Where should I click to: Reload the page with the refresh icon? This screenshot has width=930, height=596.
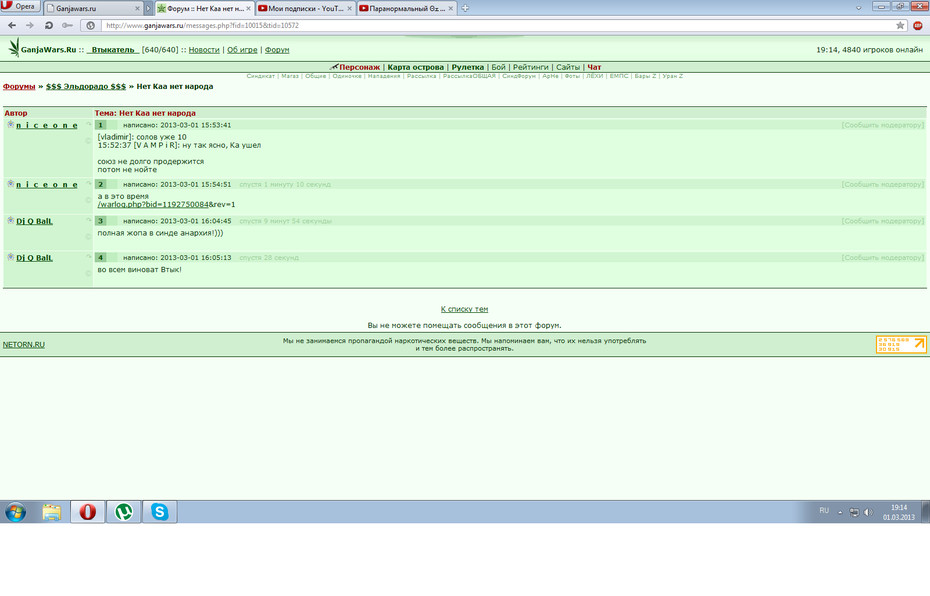point(49,26)
